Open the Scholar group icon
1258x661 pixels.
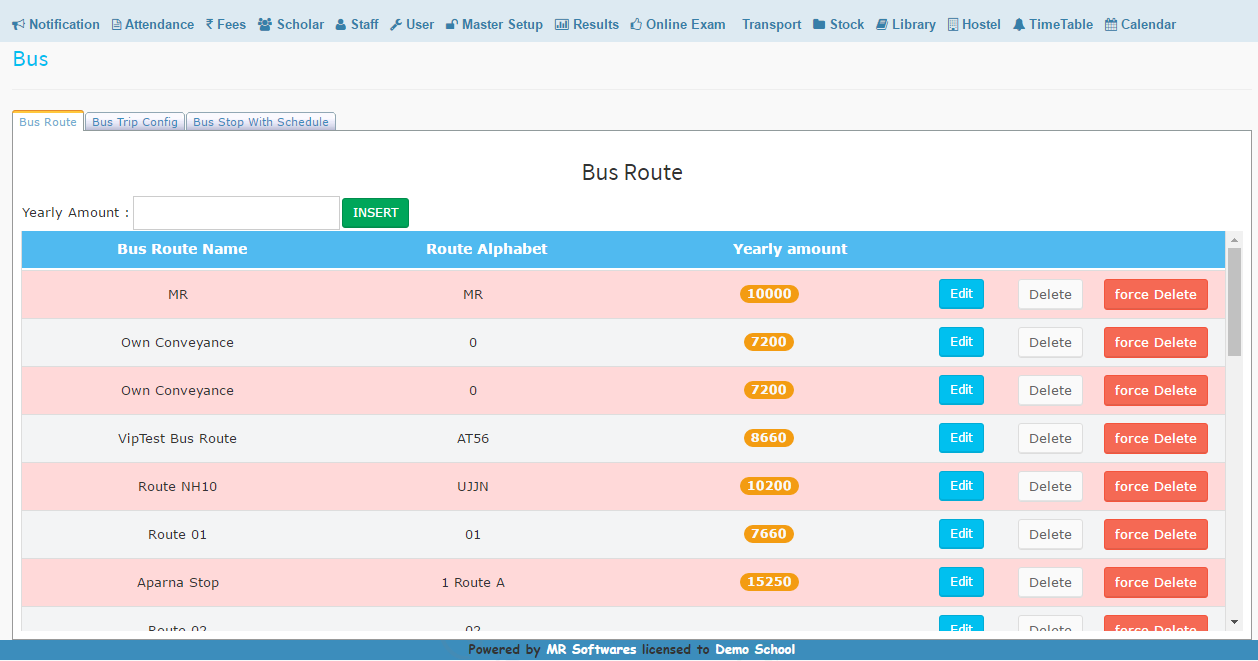(x=265, y=24)
